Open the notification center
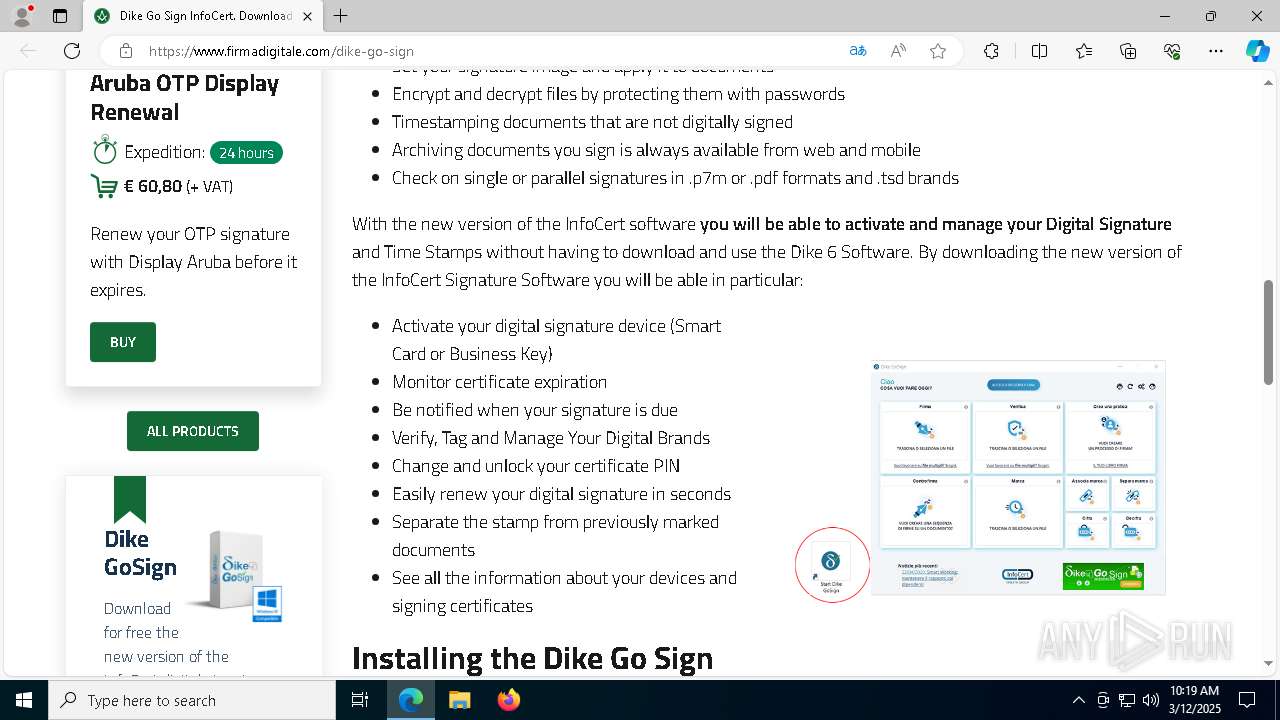 click(1247, 700)
